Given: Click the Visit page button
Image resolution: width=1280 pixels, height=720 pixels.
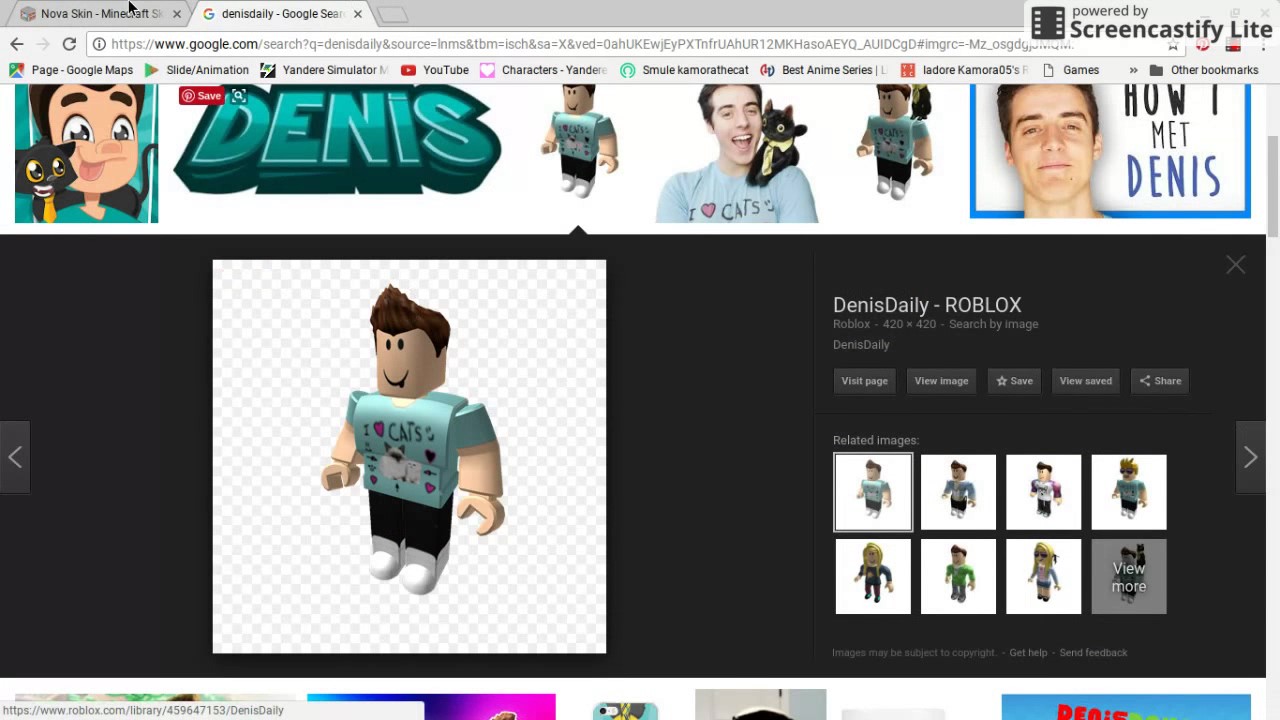Looking at the screenshot, I should [x=864, y=381].
